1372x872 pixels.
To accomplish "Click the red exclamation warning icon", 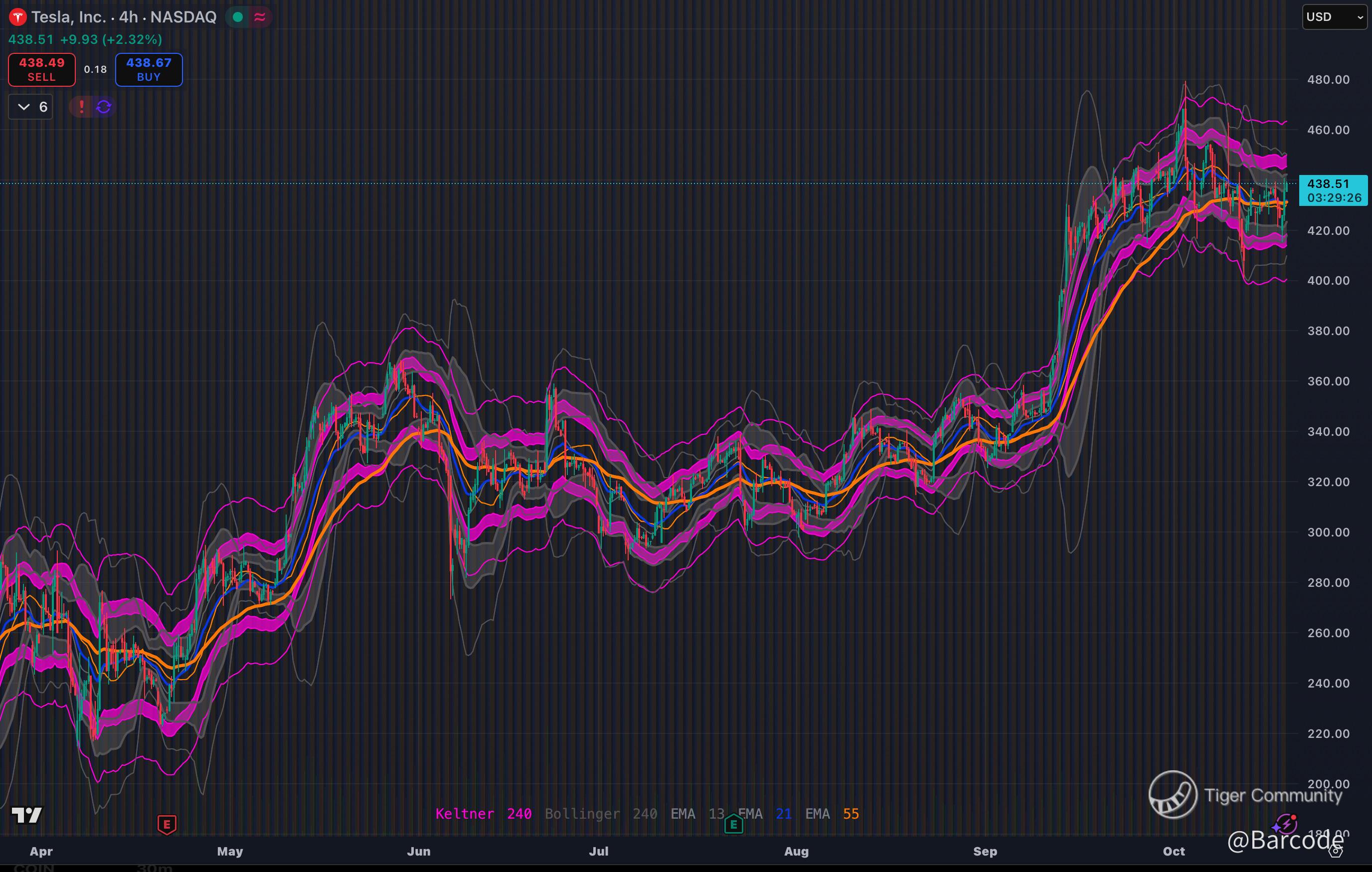I will pyautogui.click(x=81, y=107).
